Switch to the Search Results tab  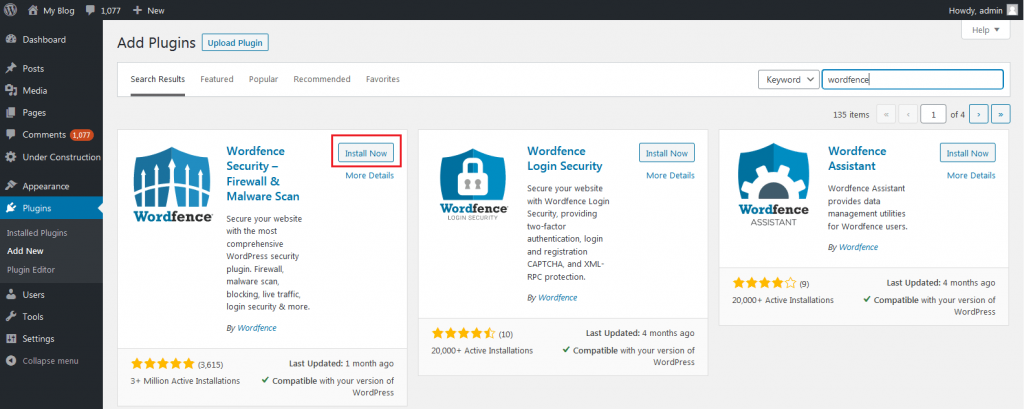(x=157, y=79)
